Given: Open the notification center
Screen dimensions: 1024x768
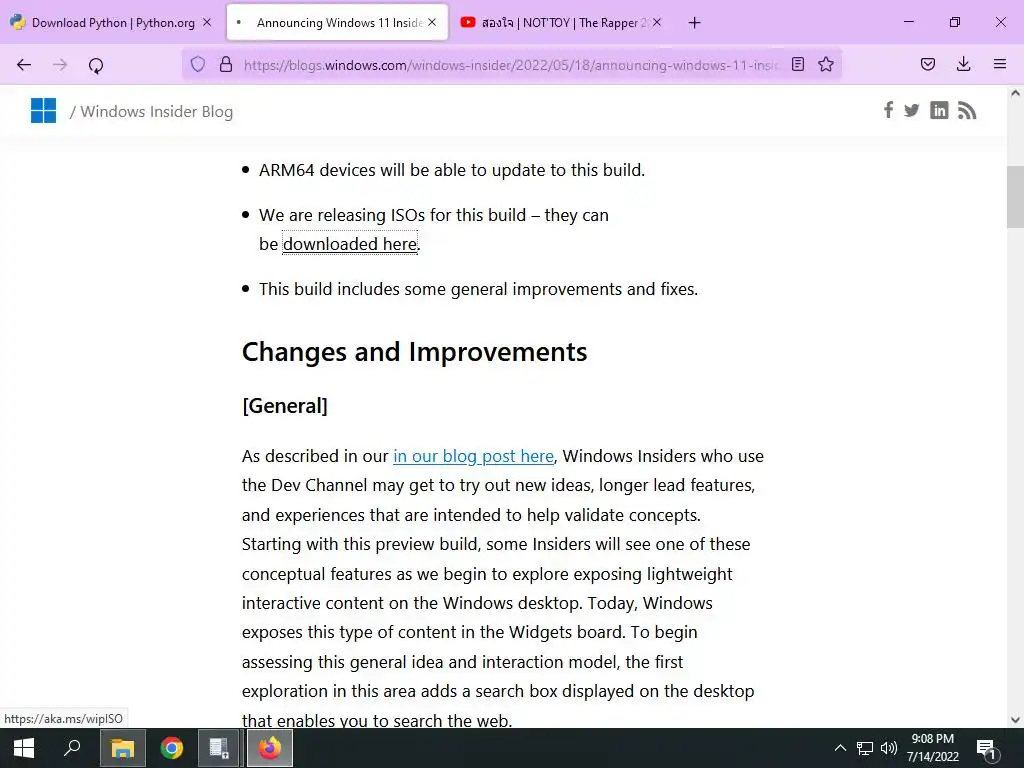Looking at the screenshot, I should [987, 749].
